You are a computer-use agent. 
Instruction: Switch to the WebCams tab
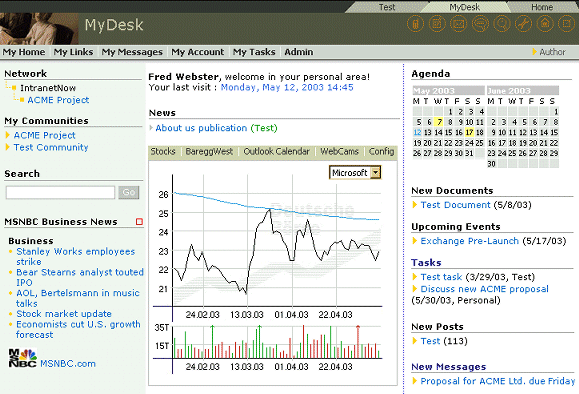[339, 151]
